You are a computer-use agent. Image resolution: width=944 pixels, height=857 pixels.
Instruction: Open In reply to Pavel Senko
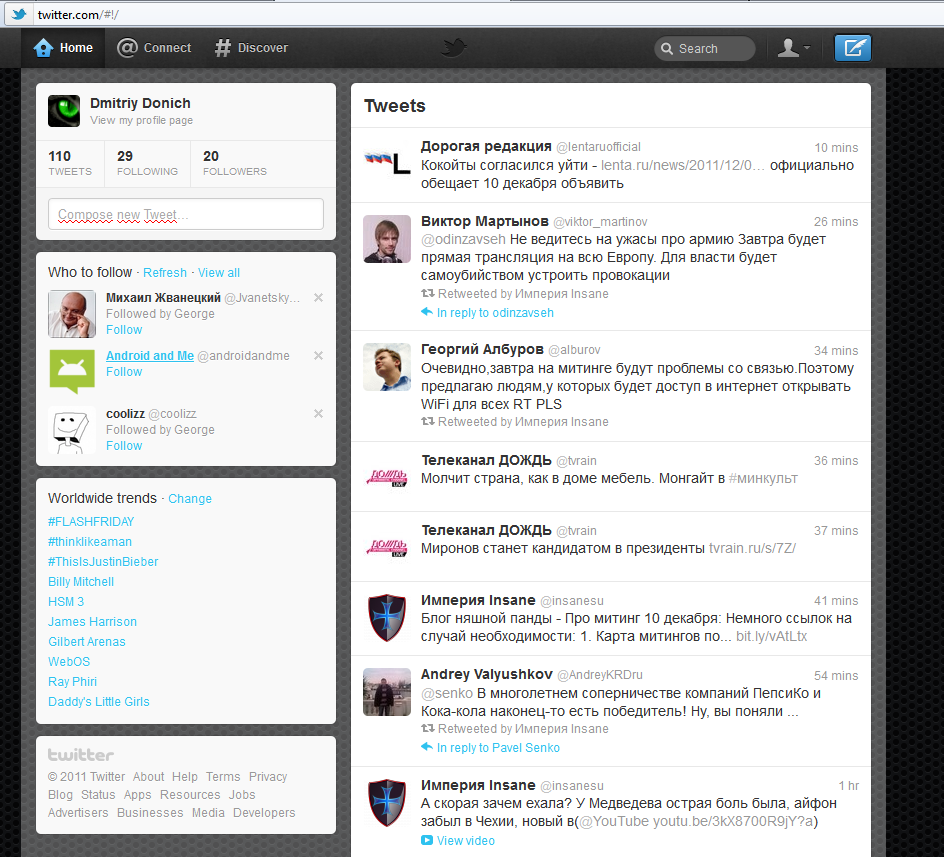click(x=498, y=747)
